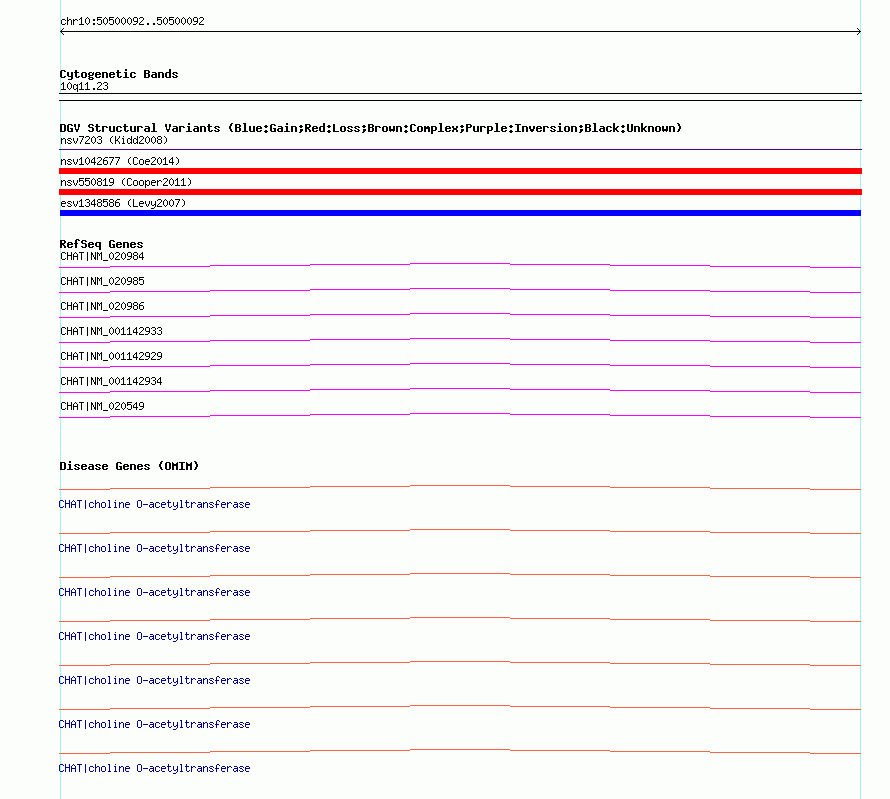This screenshot has height=799, width=890.
Task: Open the first CHAT|choline O-acetyltransferase OMIM link
Action: click(x=154, y=504)
